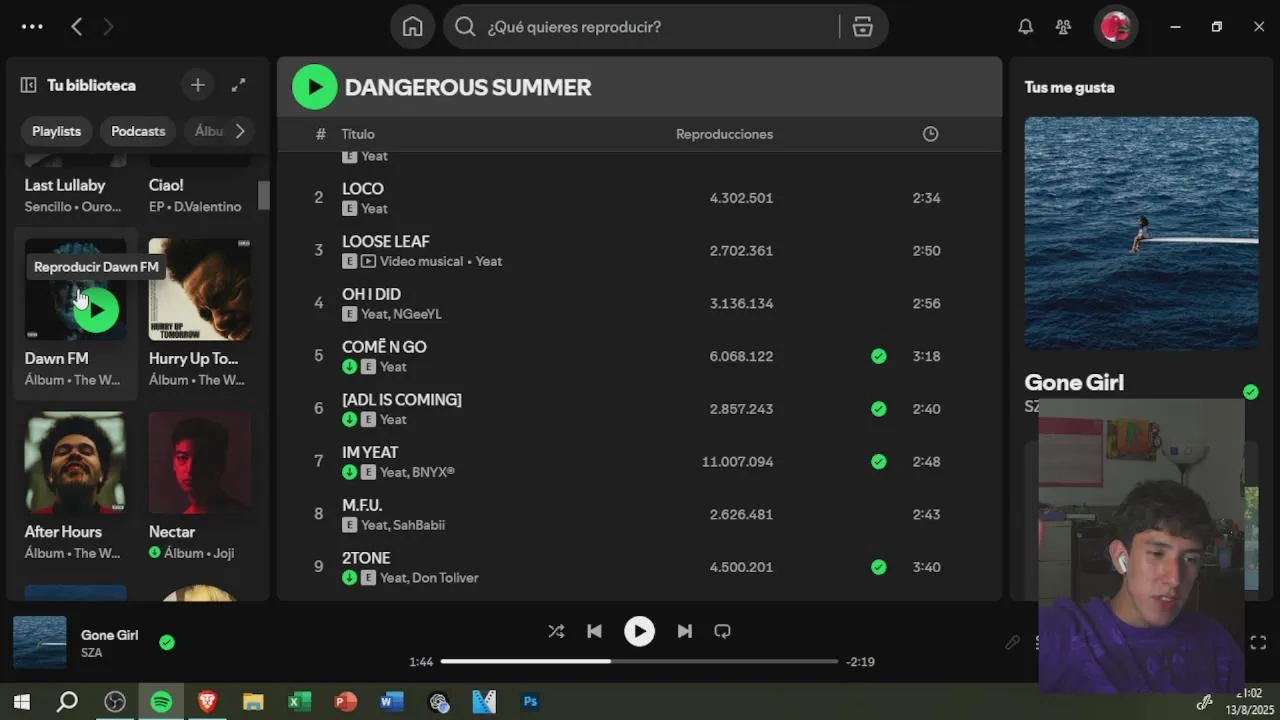Viewport: 1280px width, 720px height.
Task: Open artist link SahBabii
Action: 418,525
